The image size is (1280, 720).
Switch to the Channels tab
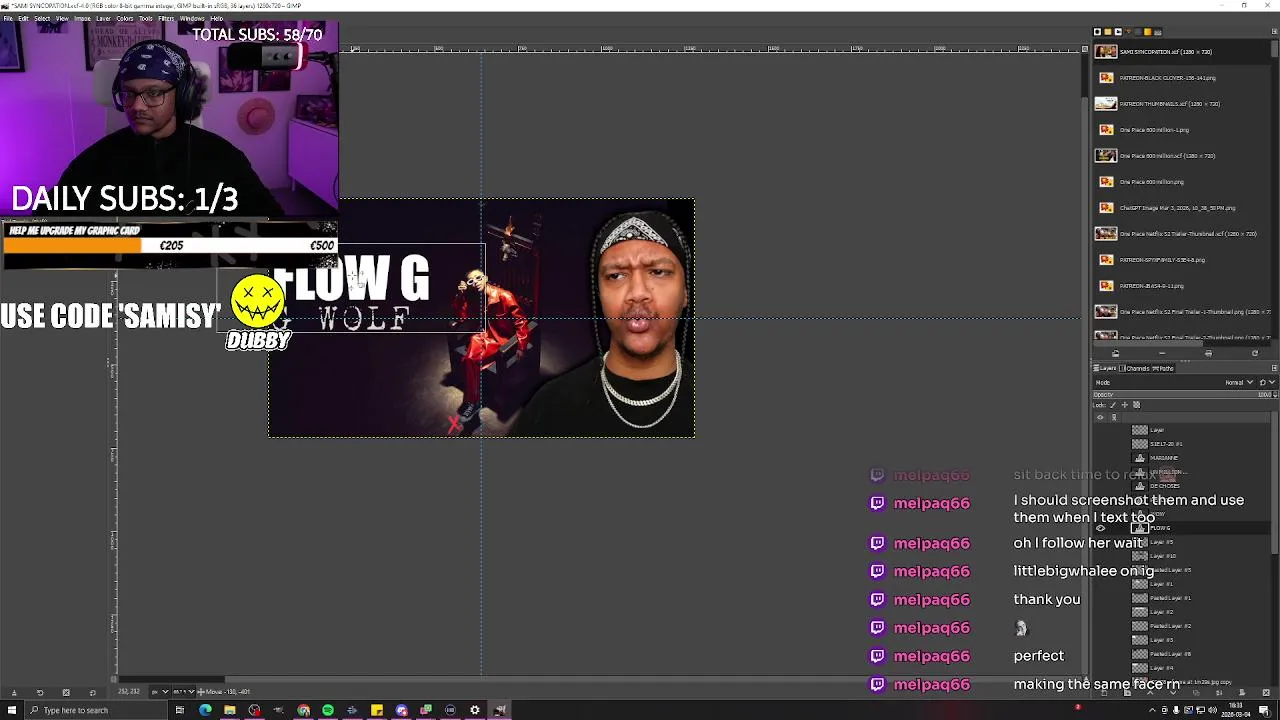(x=1134, y=368)
